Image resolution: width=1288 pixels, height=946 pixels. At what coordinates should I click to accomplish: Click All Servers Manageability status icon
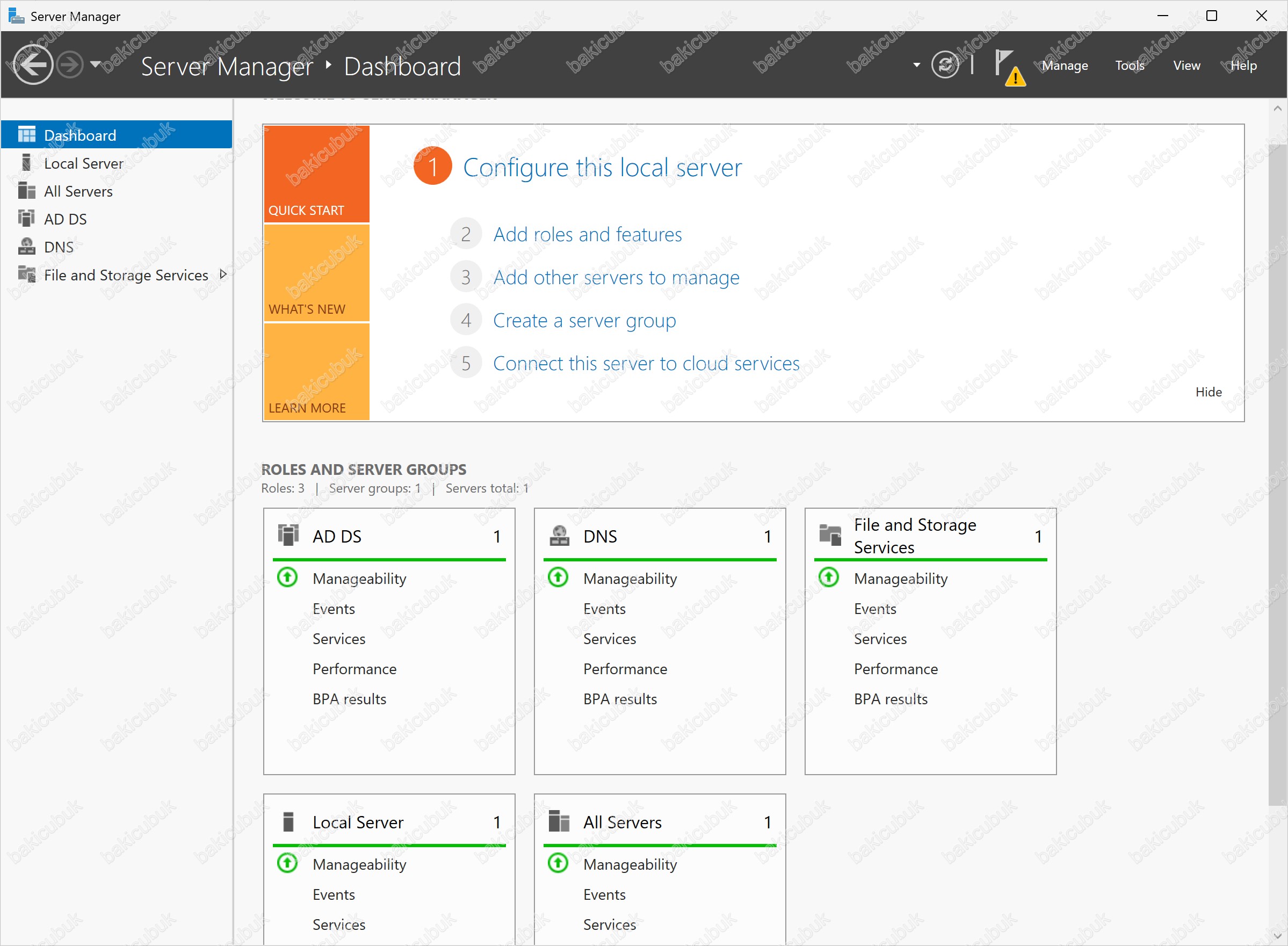(x=558, y=863)
